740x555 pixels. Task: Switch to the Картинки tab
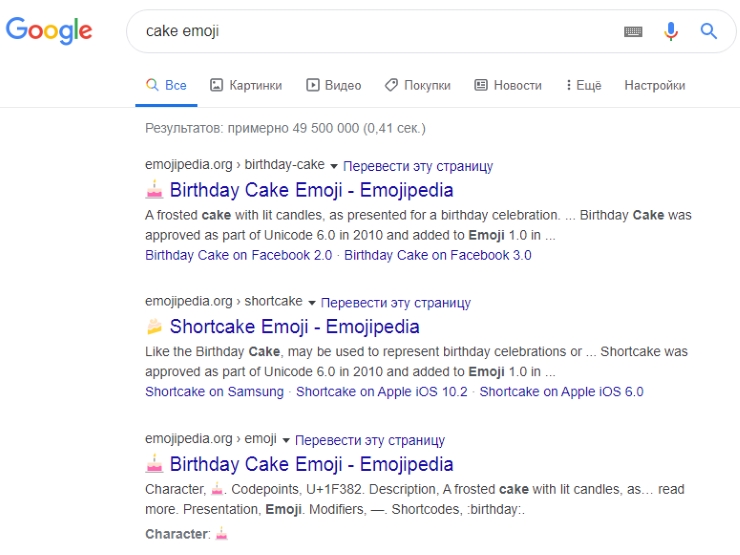coord(246,85)
